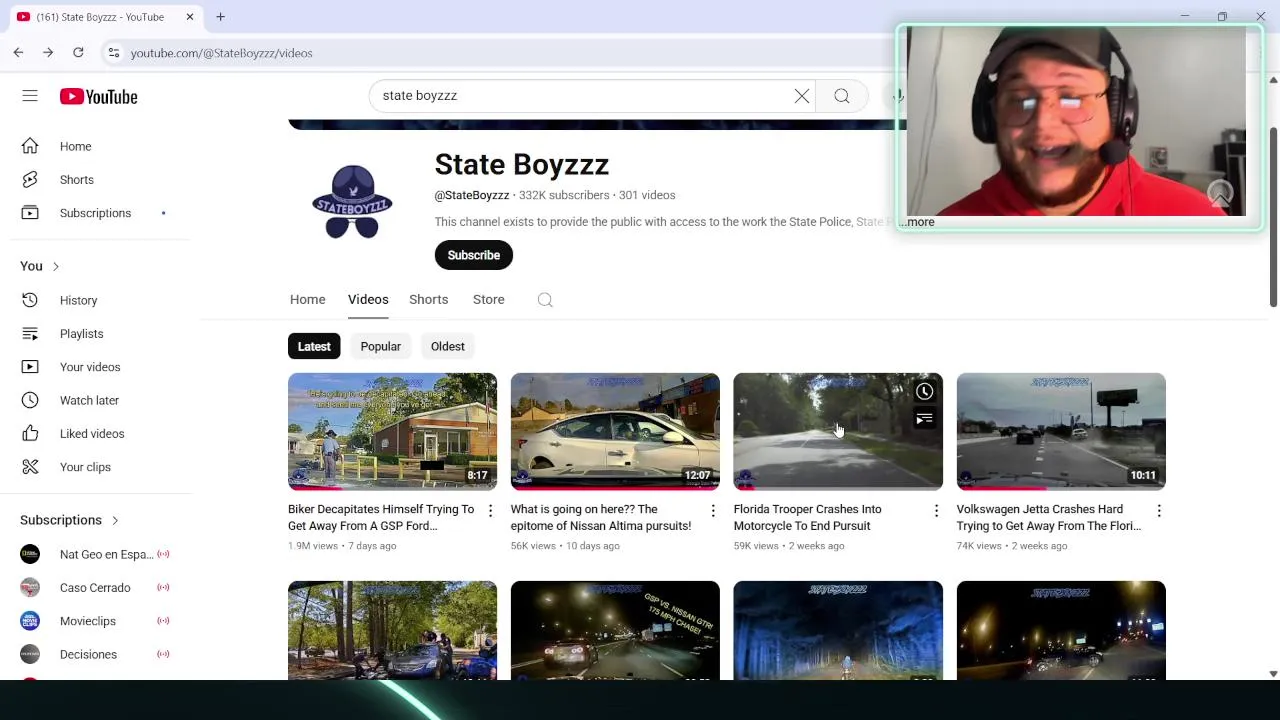The image size is (1280, 720).
Task: Select the Oldest filter chip
Action: point(447,346)
